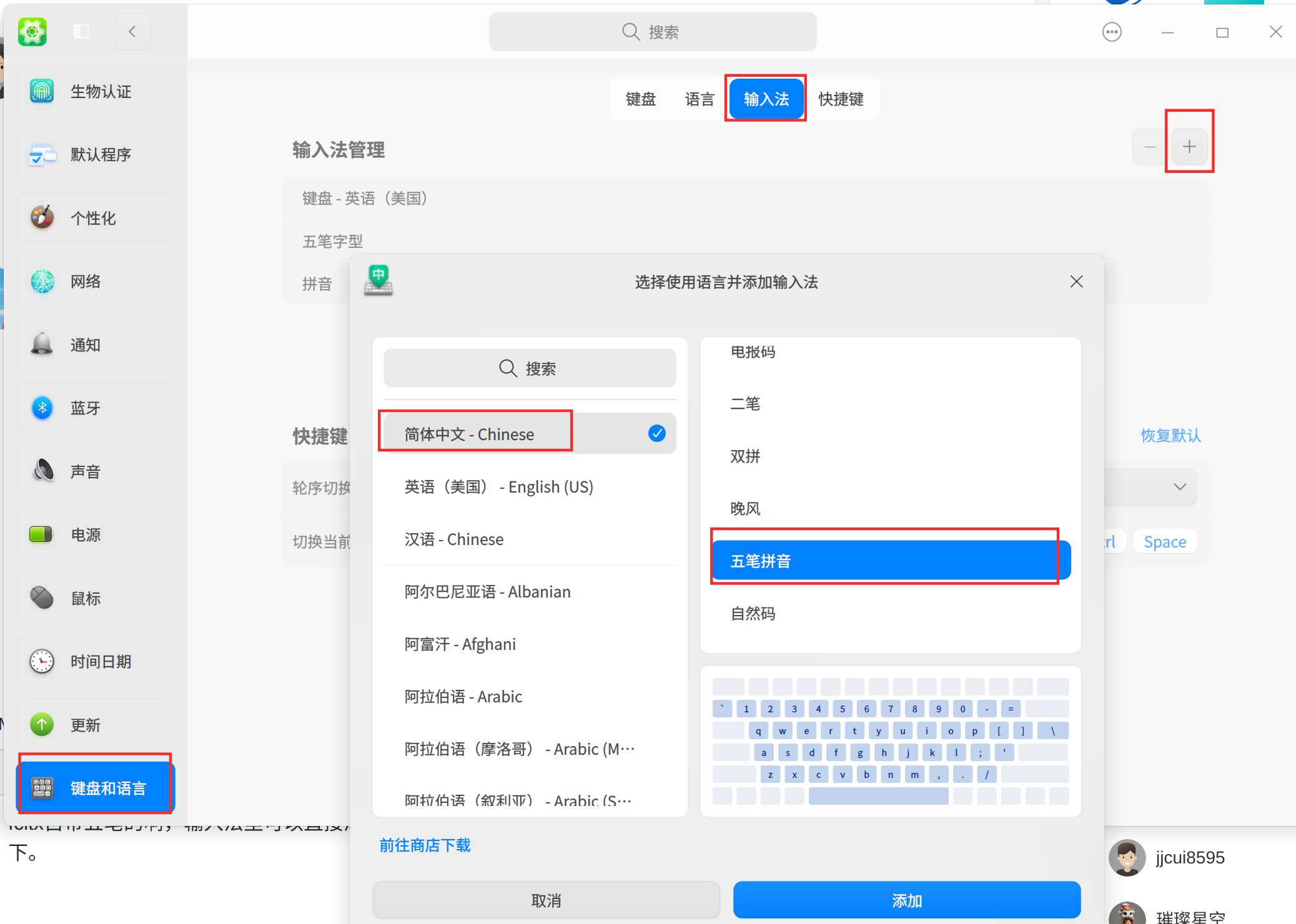Click 恢复默认 restore default link
1296x924 pixels.
click(x=1170, y=435)
